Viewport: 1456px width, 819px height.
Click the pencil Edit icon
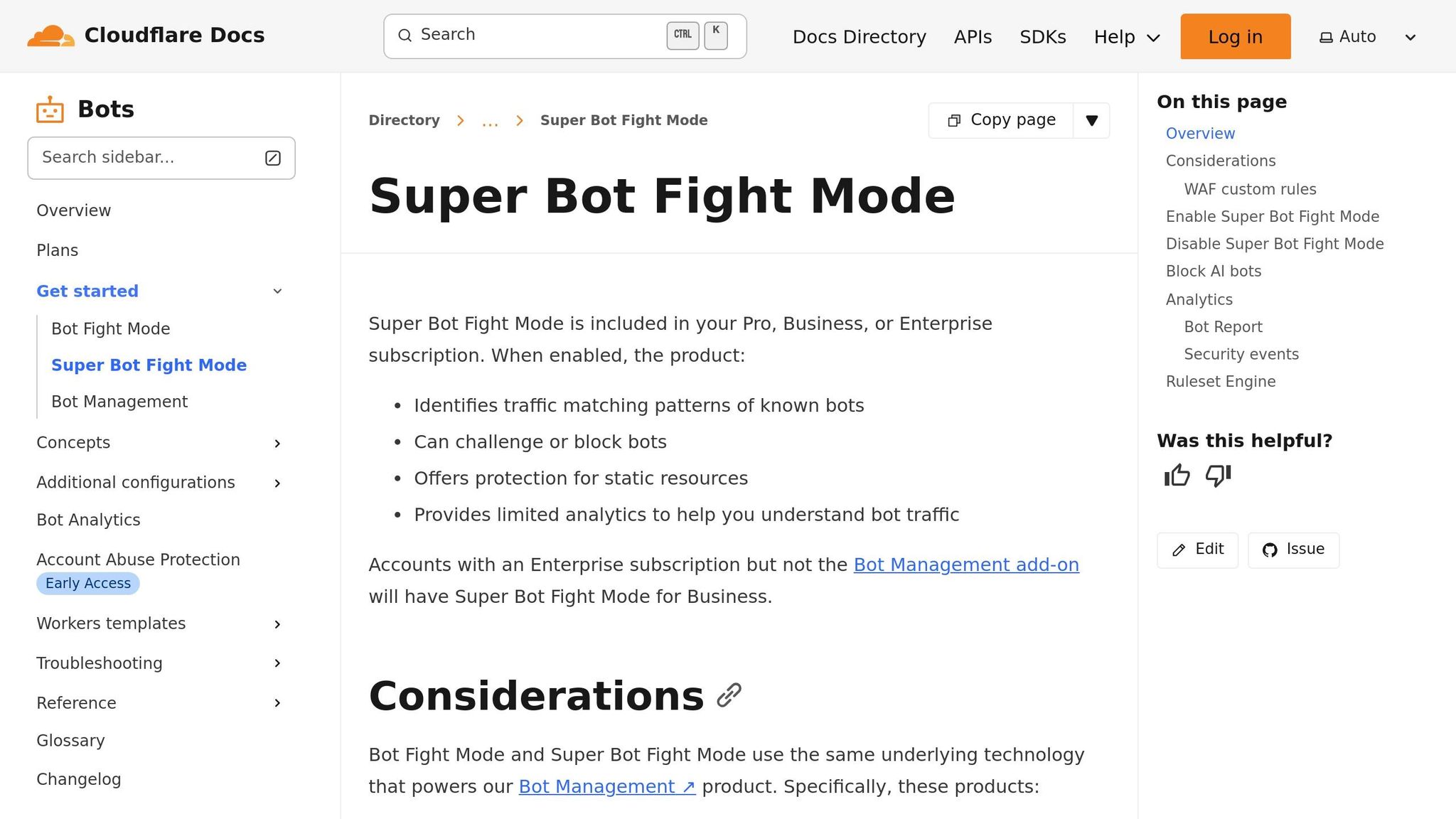click(x=1178, y=550)
